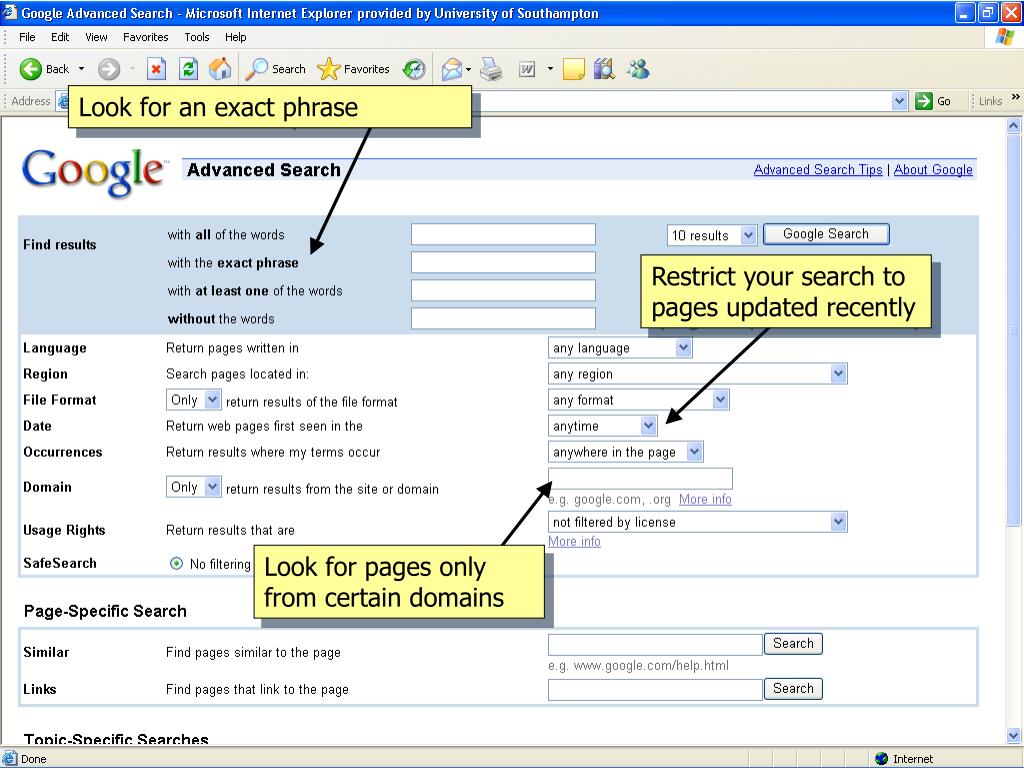Refresh the page with green arrows icon
The height and width of the screenshot is (768, 1024).
[188, 69]
